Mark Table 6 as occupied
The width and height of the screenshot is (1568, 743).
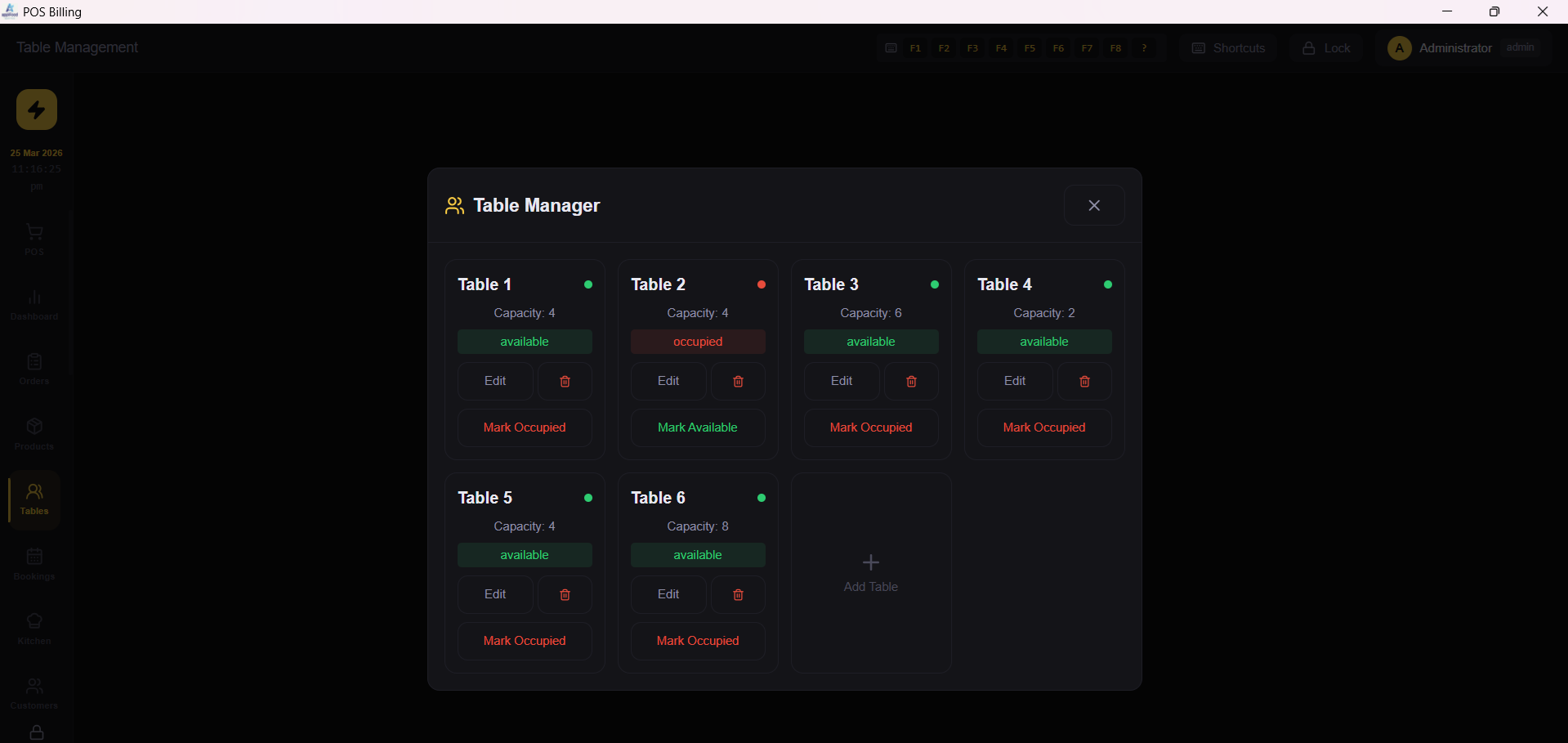[698, 641]
